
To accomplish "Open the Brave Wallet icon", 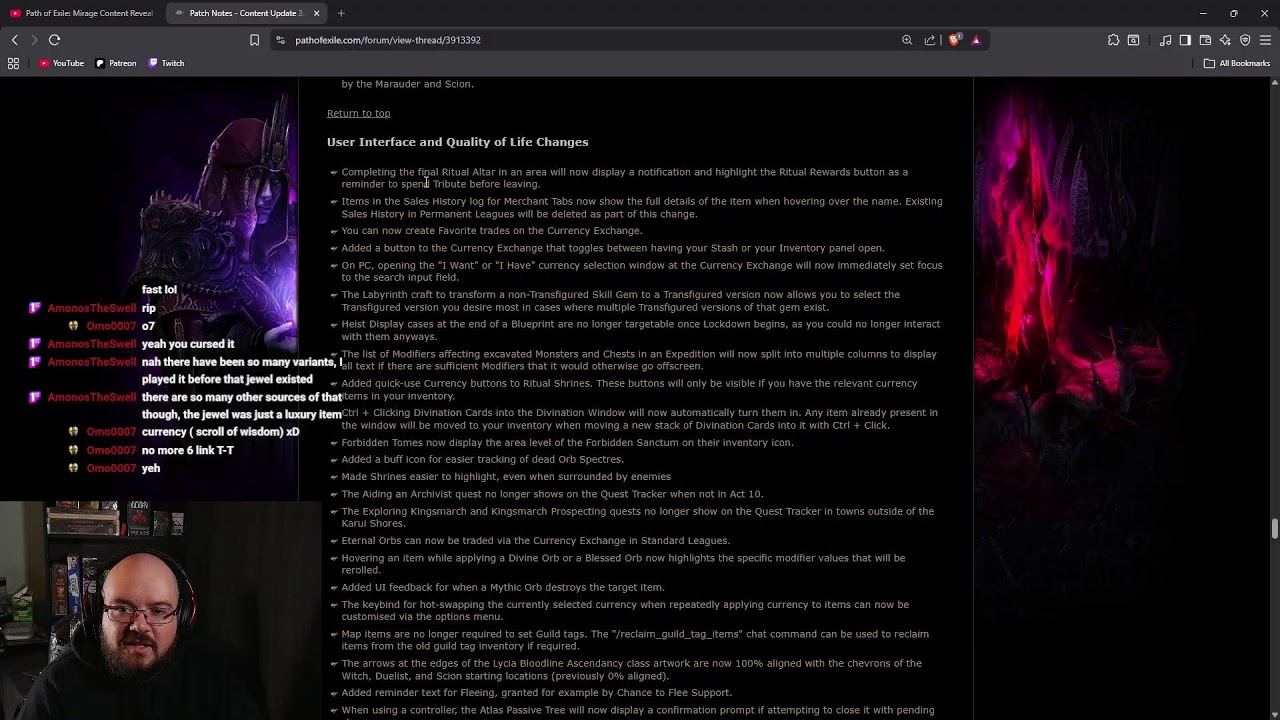I will (x=1205, y=40).
